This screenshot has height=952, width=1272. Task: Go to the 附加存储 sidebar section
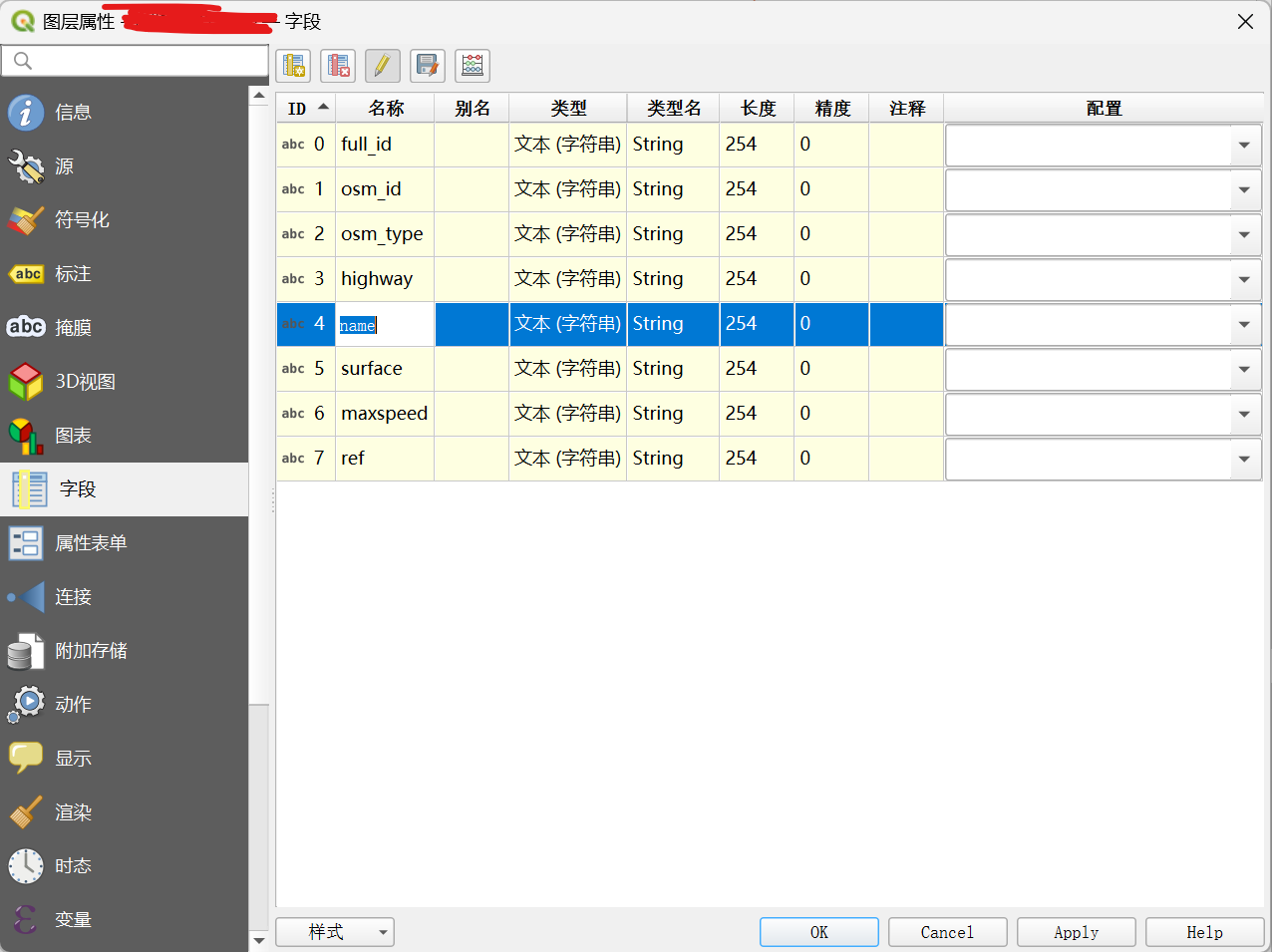pyautogui.click(x=91, y=651)
